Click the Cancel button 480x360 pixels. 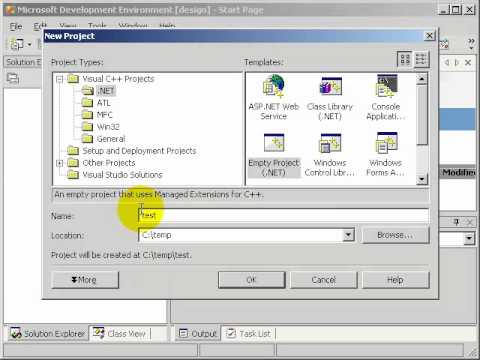point(324,280)
